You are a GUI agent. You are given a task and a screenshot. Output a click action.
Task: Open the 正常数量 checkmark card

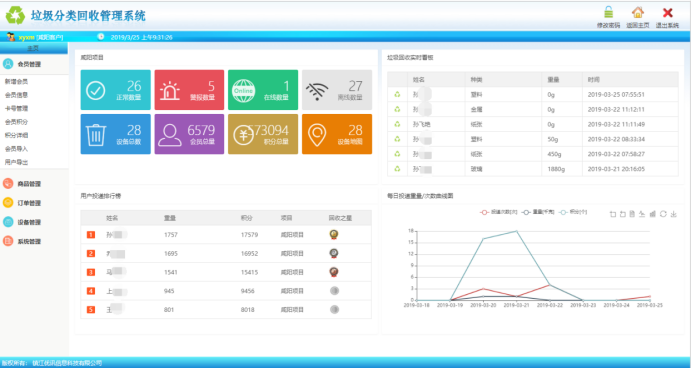[115, 90]
